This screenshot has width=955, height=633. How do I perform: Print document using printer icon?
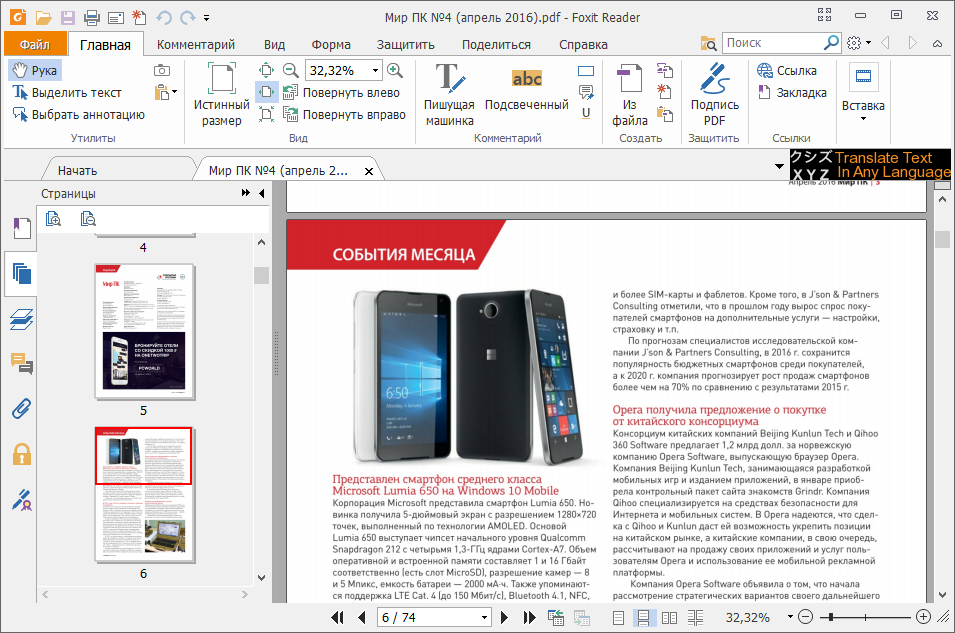[91, 17]
